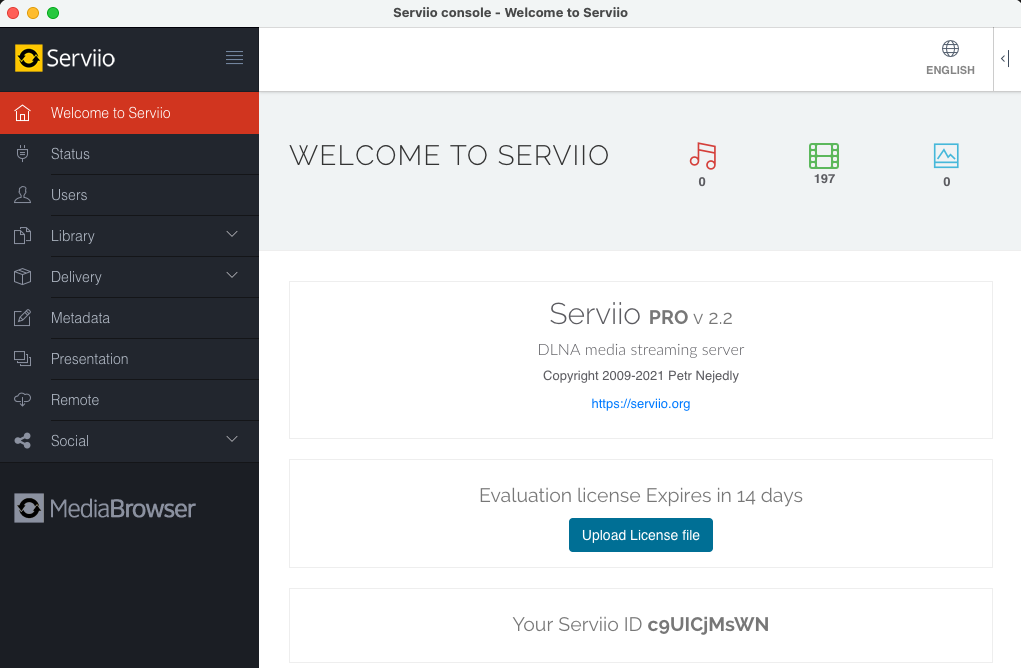Click the share icon next to Social
1021x668 pixels.
coord(23,441)
